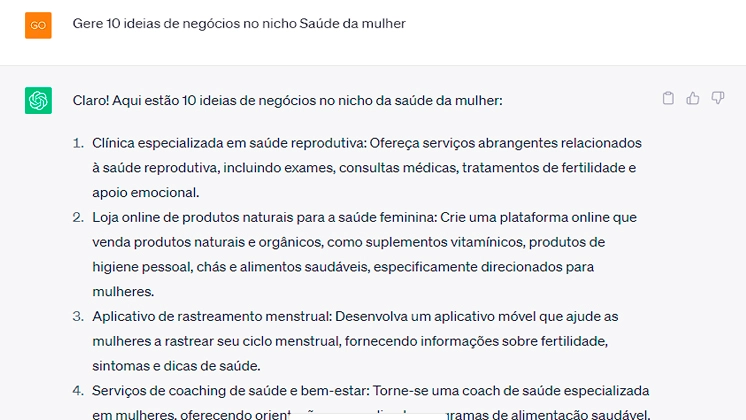
Task: Click the word 'mulheres.' ending item 2
Action: [x=123, y=292]
